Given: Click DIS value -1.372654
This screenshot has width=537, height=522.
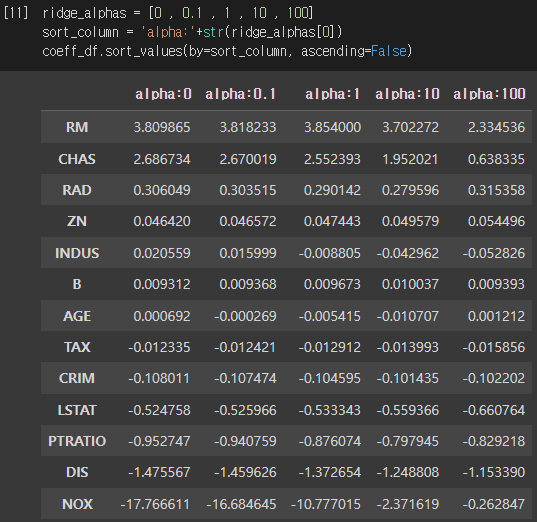Looking at the screenshot, I should [x=329, y=473].
